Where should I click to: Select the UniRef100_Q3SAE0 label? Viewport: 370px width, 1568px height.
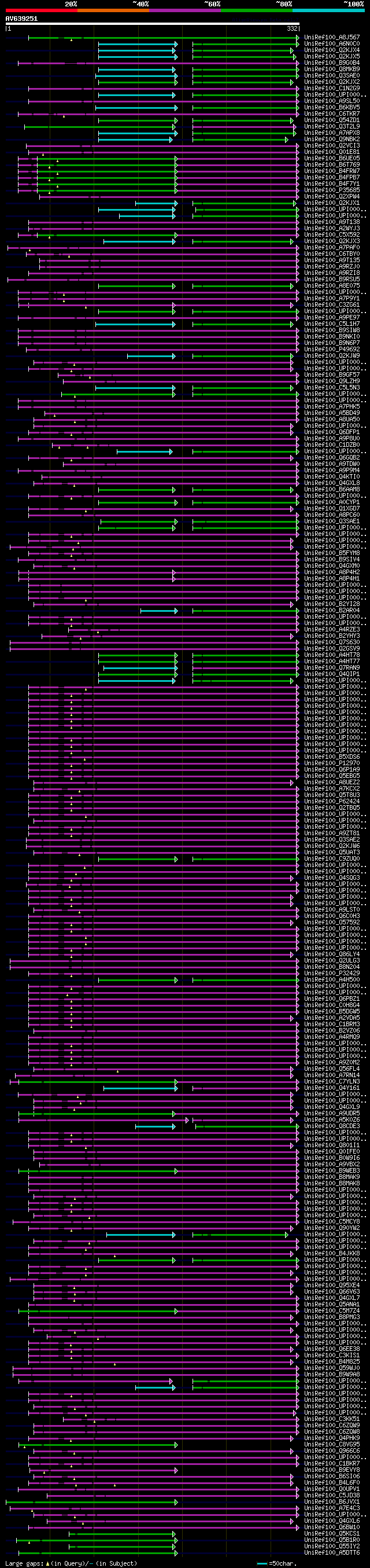[x=332, y=75]
